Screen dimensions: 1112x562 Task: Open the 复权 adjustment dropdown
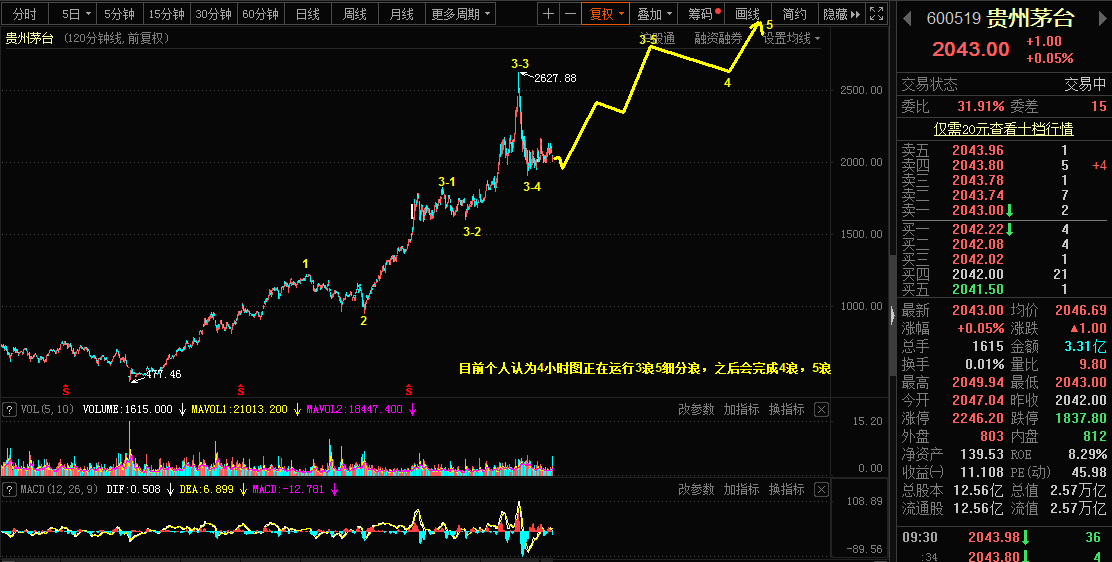pos(606,13)
